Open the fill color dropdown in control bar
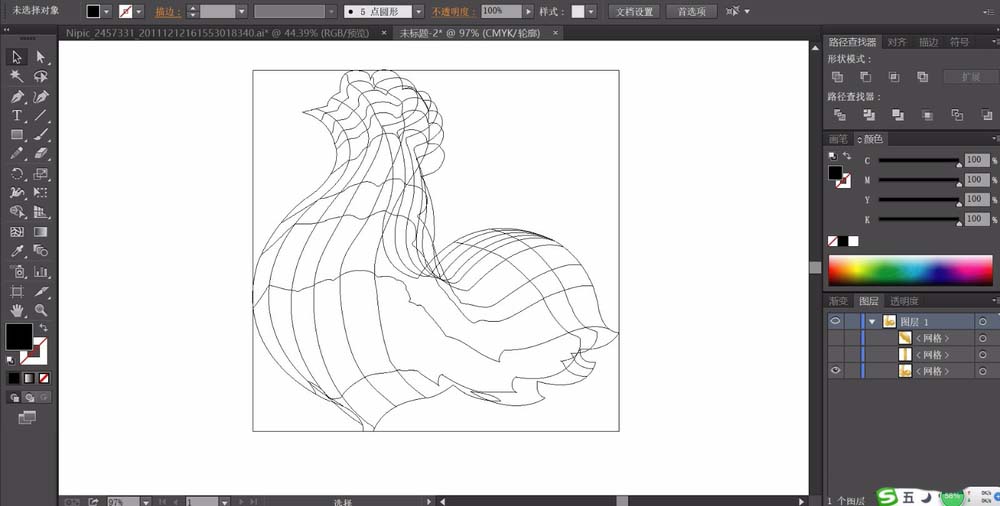This screenshot has width=1000, height=506. [x=107, y=11]
